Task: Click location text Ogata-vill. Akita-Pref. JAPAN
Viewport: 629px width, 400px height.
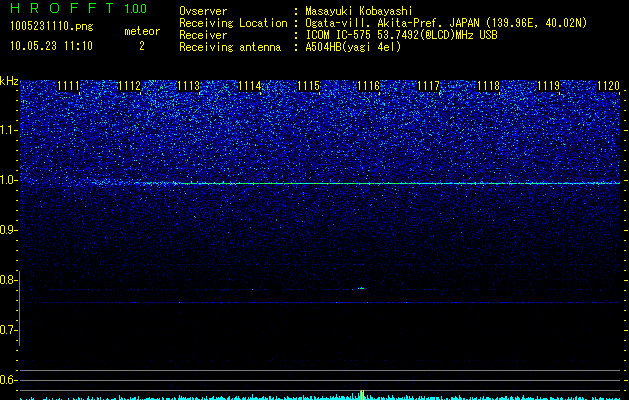Action: (391, 23)
